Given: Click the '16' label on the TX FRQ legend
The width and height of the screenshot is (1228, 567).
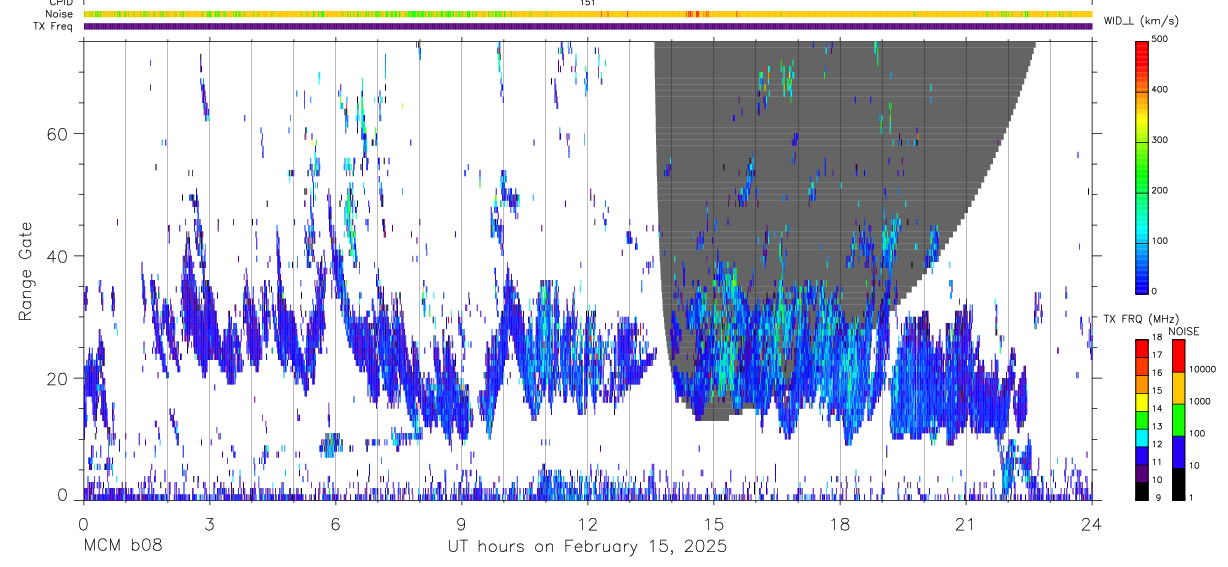Looking at the screenshot, I should coord(1158,374).
